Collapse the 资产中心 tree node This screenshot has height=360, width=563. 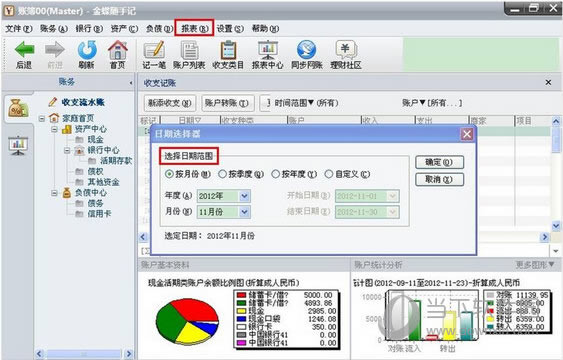54,129
